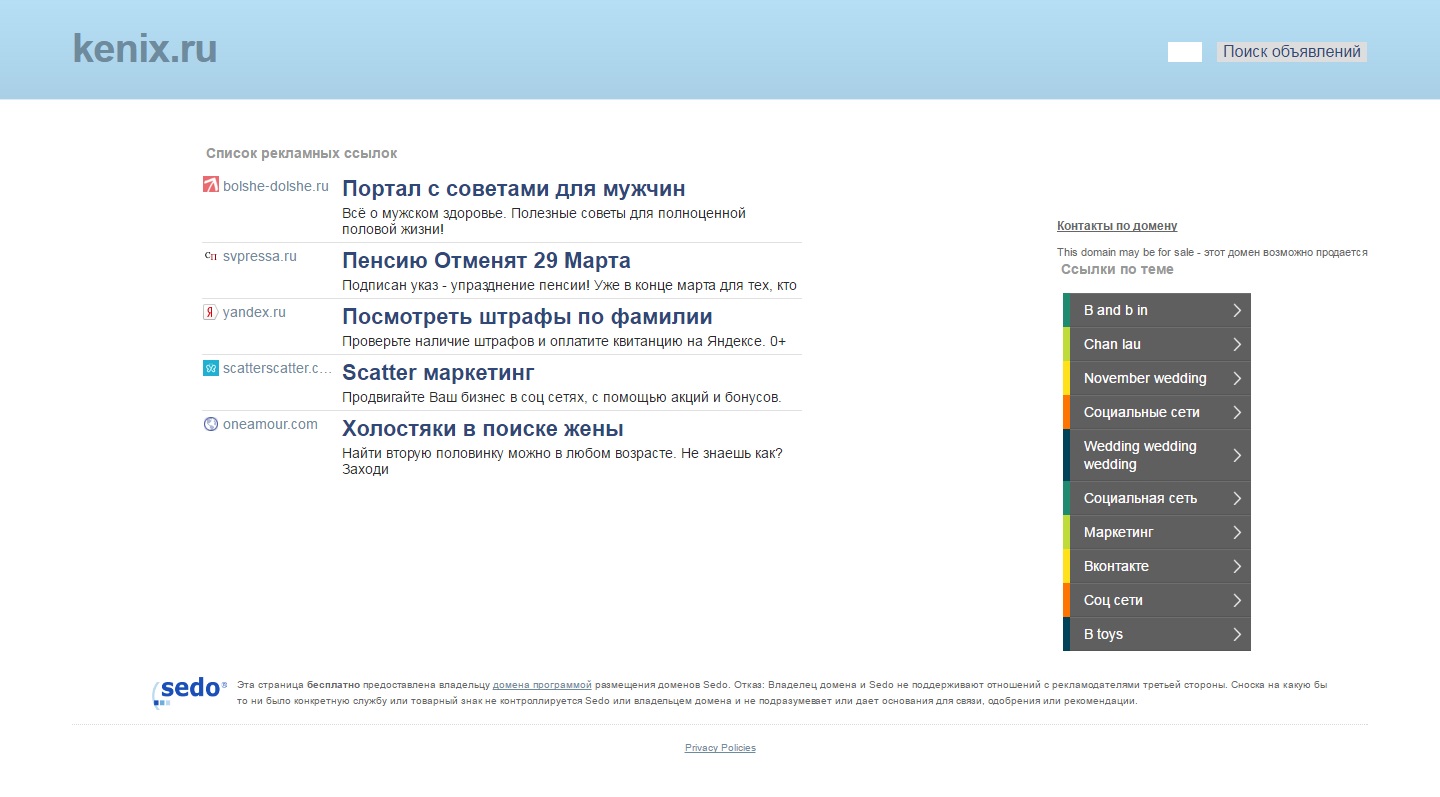Screen dimensions: 1440x797
Task: Click the bolshe-dolshe.ru favicon icon
Action: [x=211, y=184]
